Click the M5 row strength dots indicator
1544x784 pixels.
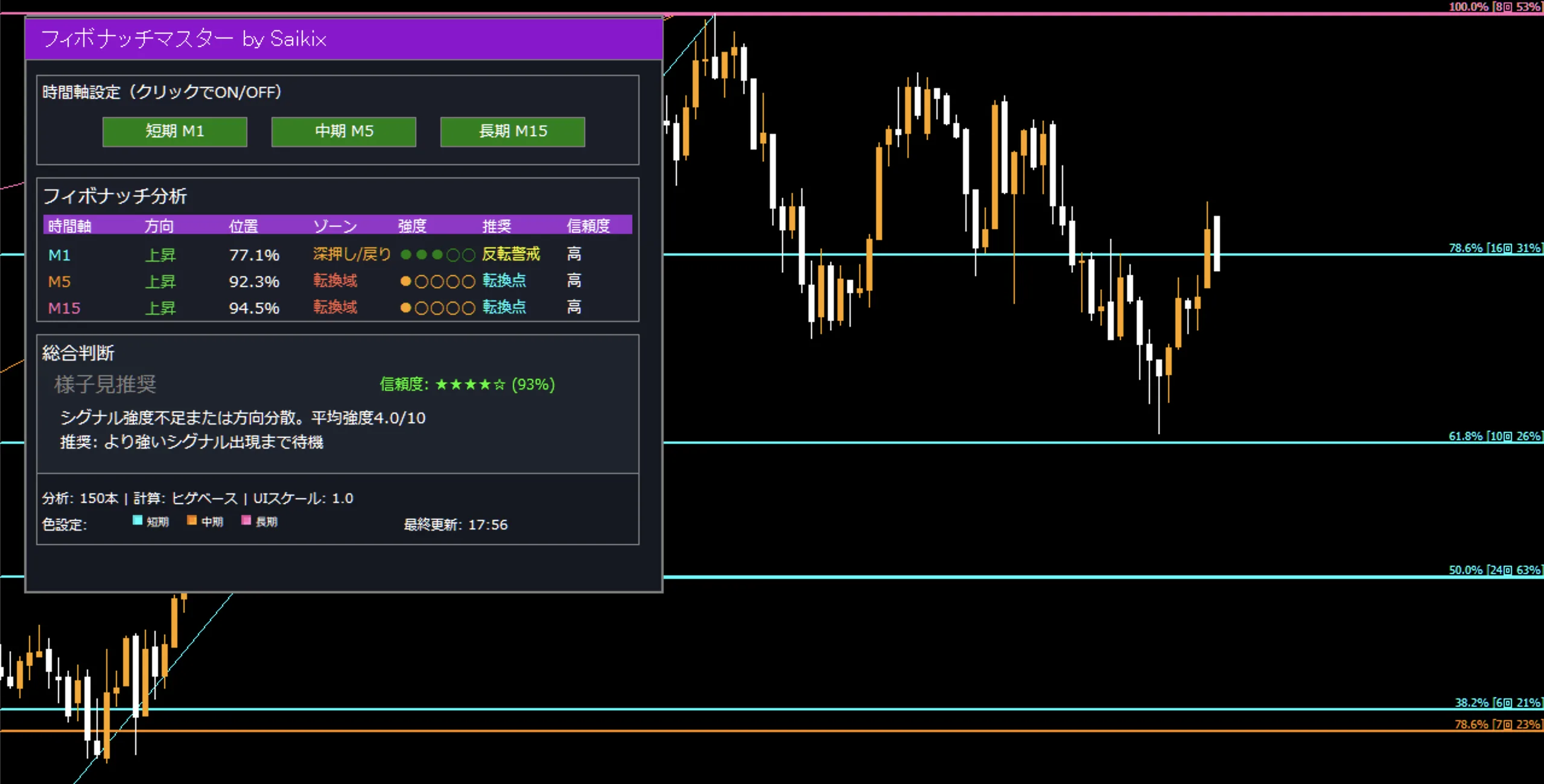(437, 282)
